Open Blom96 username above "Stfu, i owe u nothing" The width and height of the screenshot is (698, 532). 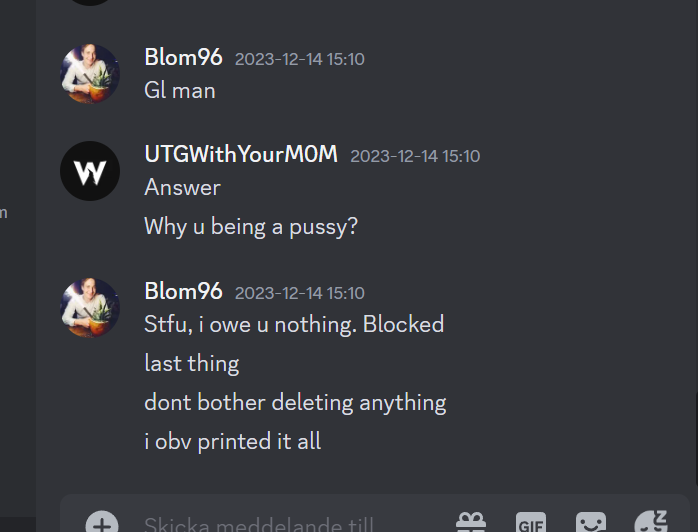click(183, 292)
